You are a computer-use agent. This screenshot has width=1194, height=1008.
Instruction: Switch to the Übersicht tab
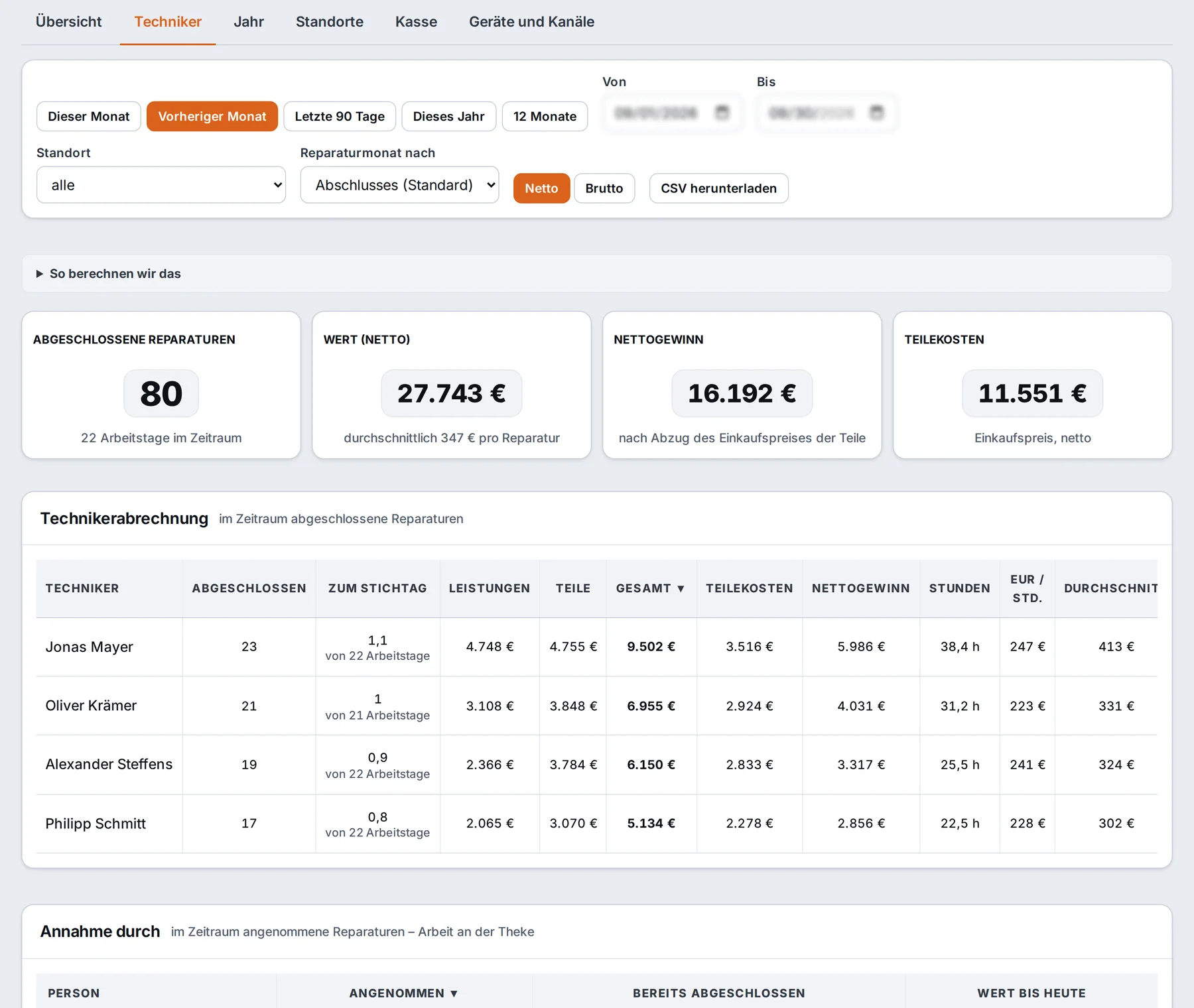click(68, 22)
